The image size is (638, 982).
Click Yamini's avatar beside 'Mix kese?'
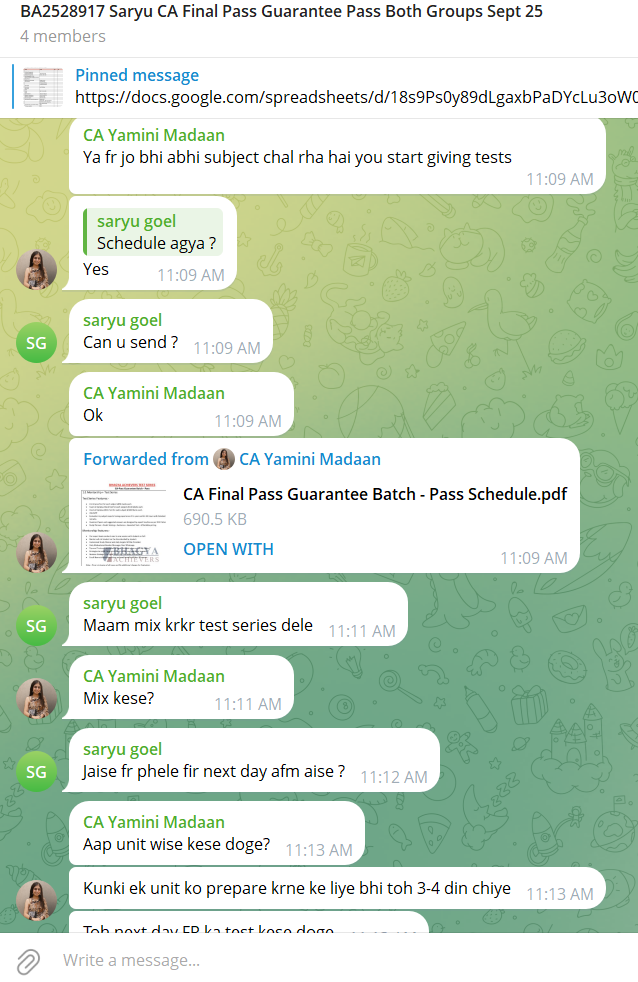pyautogui.click(x=36, y=698)
